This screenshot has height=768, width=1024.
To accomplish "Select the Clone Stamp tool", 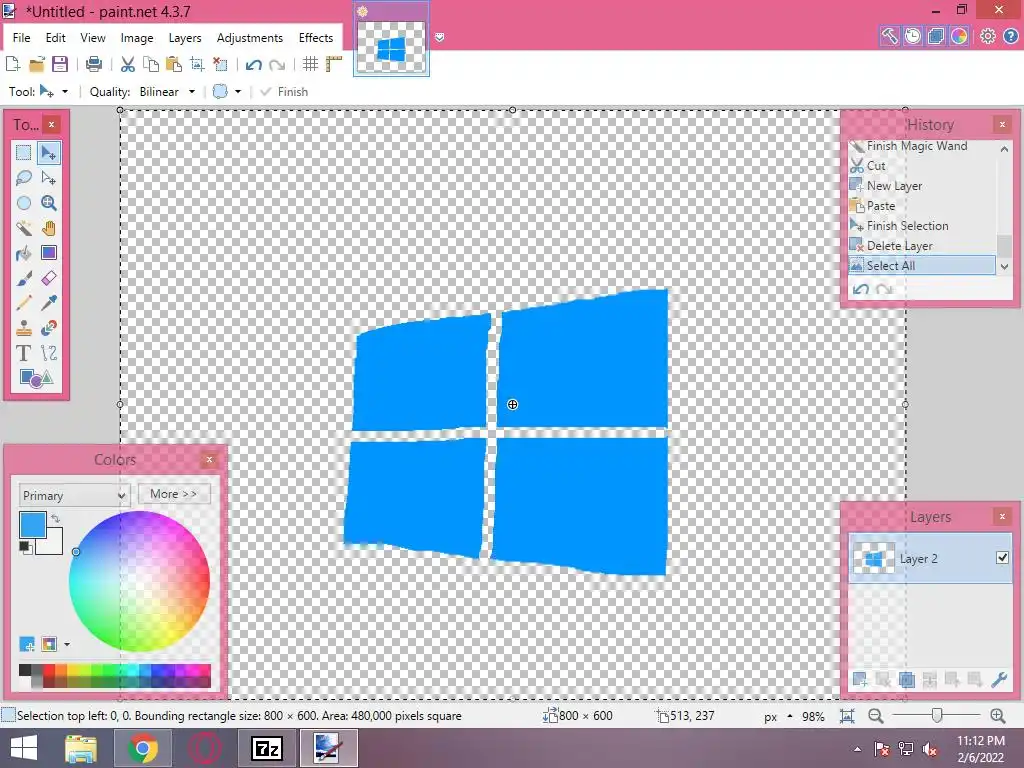I will (24, 328).
